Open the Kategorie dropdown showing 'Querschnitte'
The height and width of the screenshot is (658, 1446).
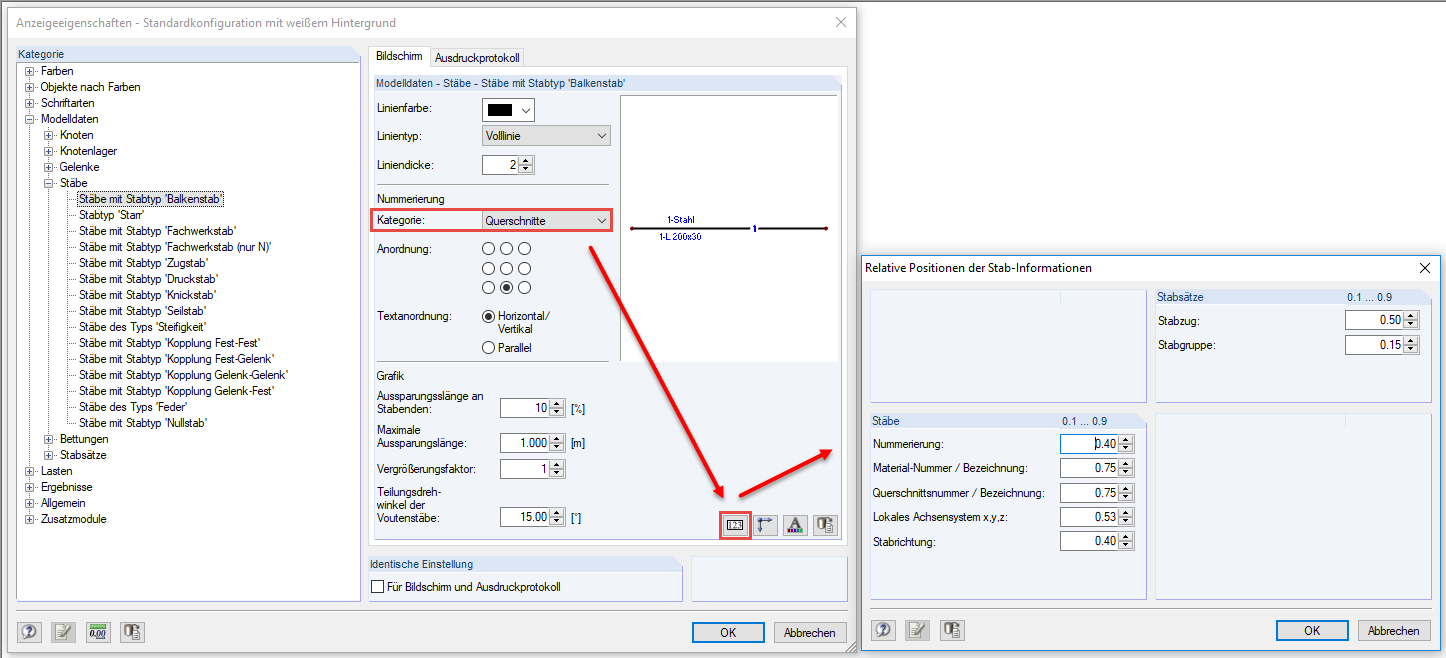click(x=545, y=218)
